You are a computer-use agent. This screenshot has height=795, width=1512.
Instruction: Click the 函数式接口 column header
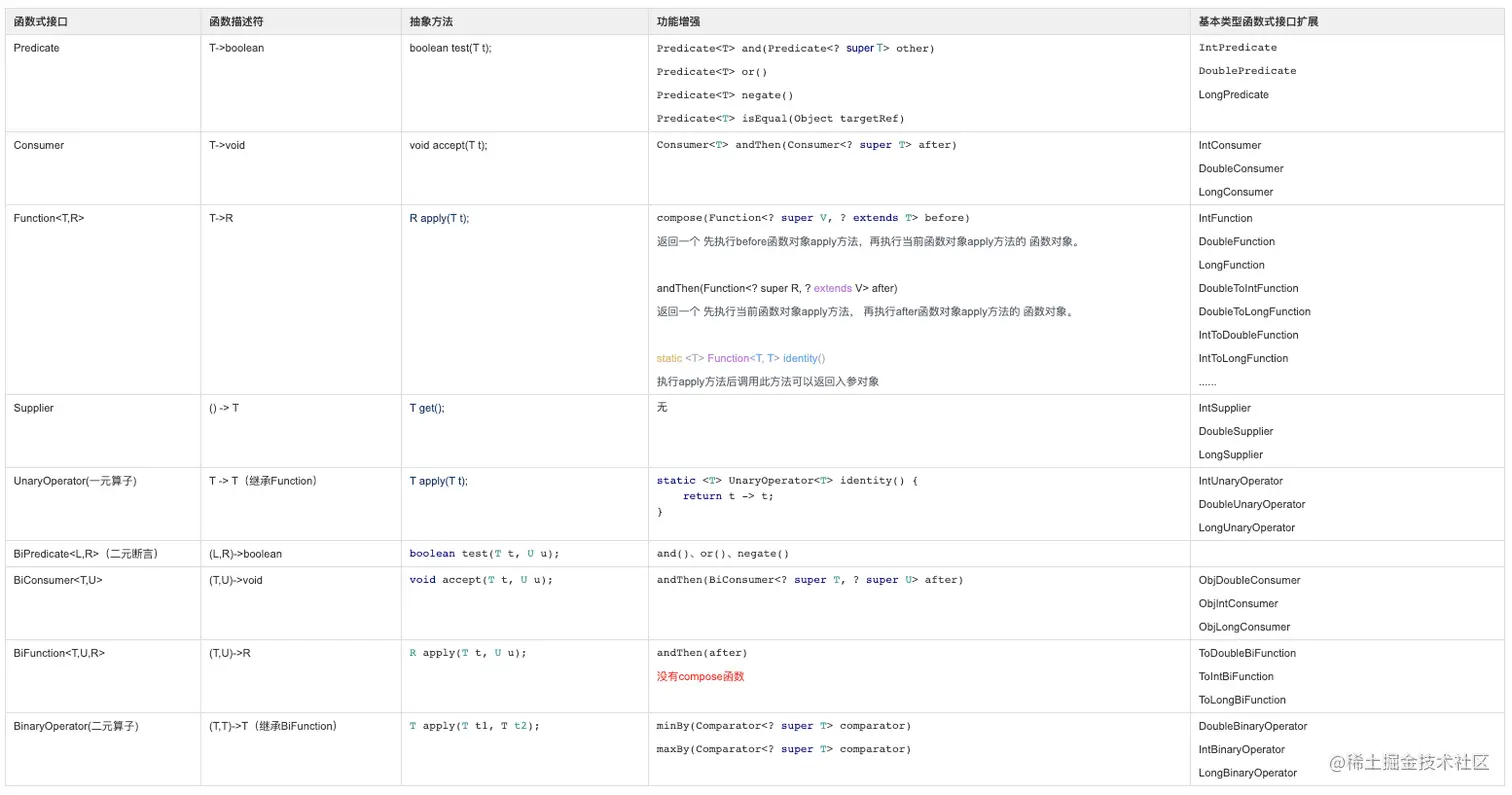tap(41, 21)
